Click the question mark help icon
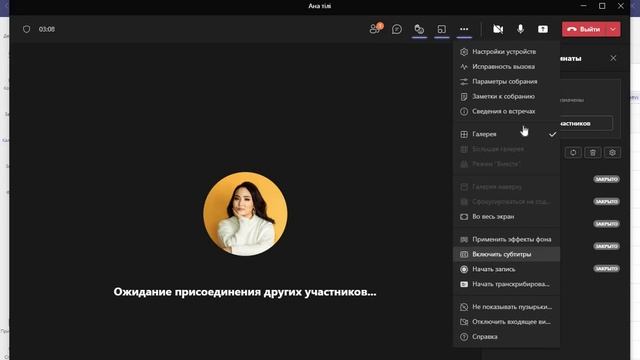 (464, 336)
